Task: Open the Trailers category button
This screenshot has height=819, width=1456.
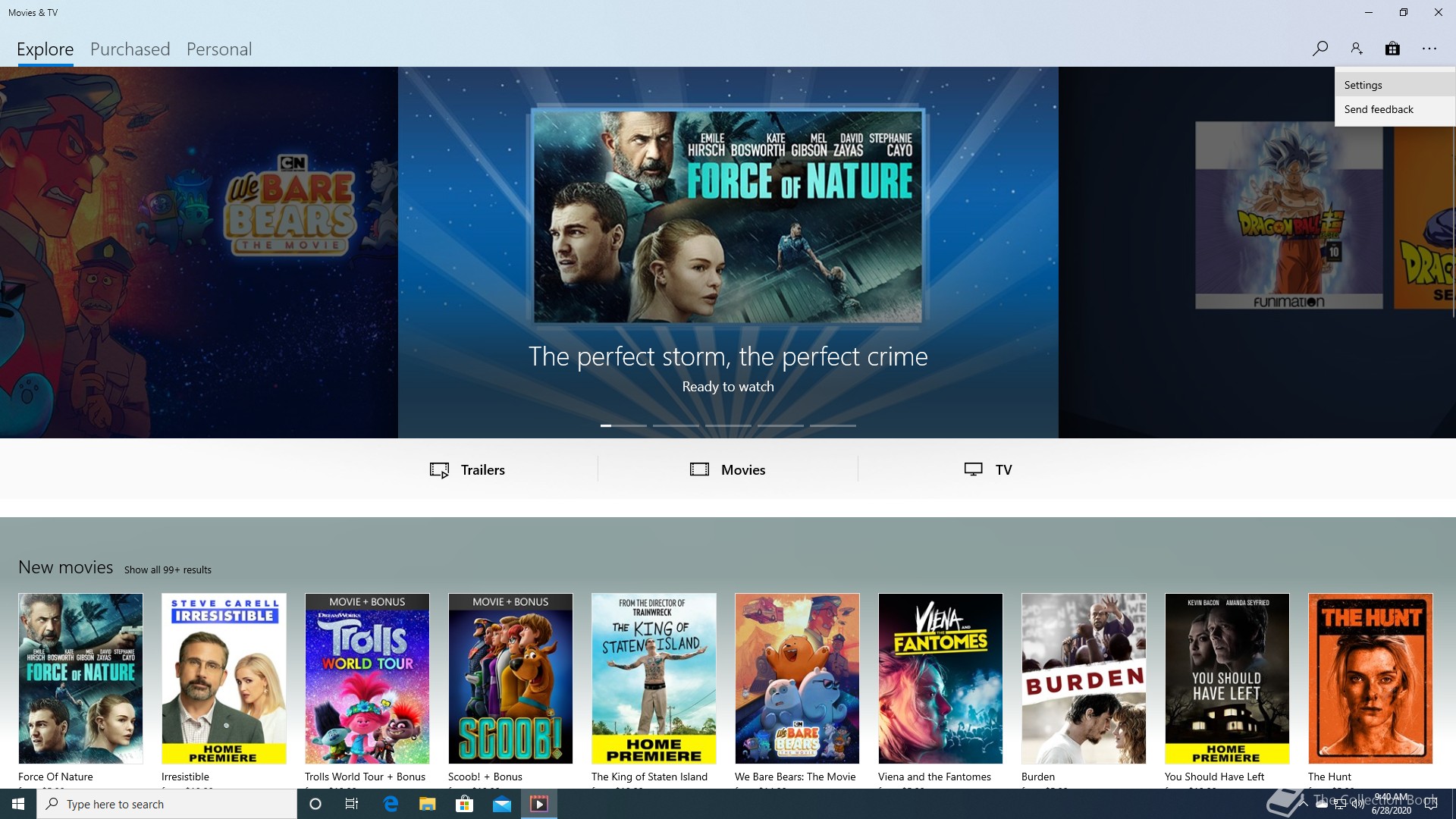Action: tap(467, 469)
